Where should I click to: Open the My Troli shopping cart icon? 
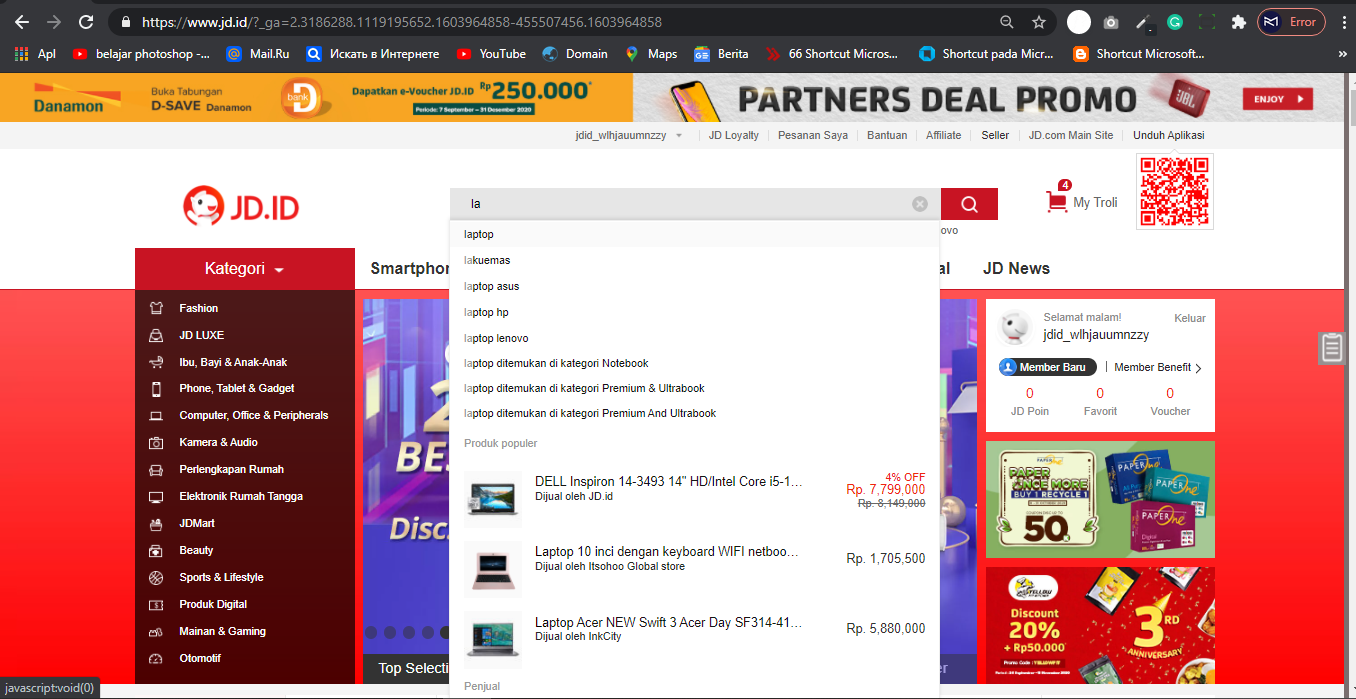click(1056, 202)
